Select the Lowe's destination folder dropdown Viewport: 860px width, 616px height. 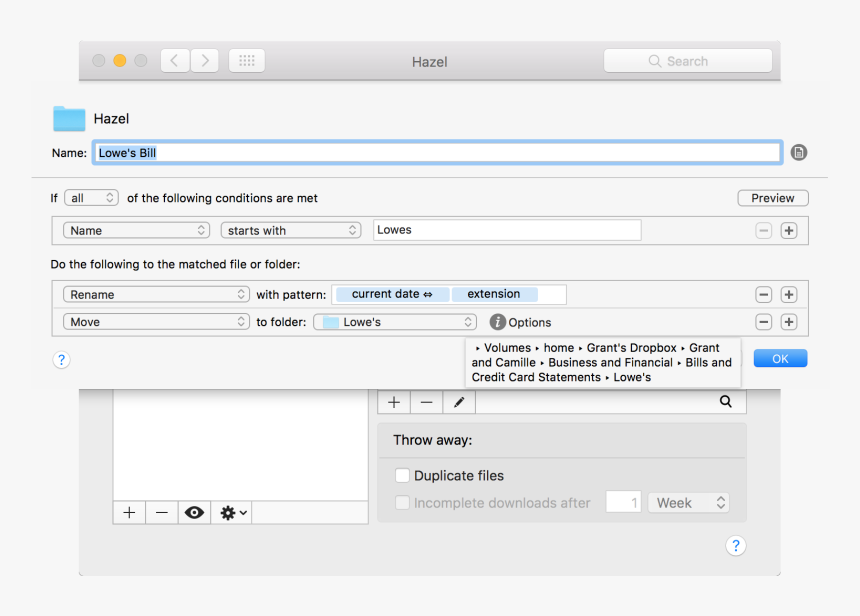tap(394, 322)
